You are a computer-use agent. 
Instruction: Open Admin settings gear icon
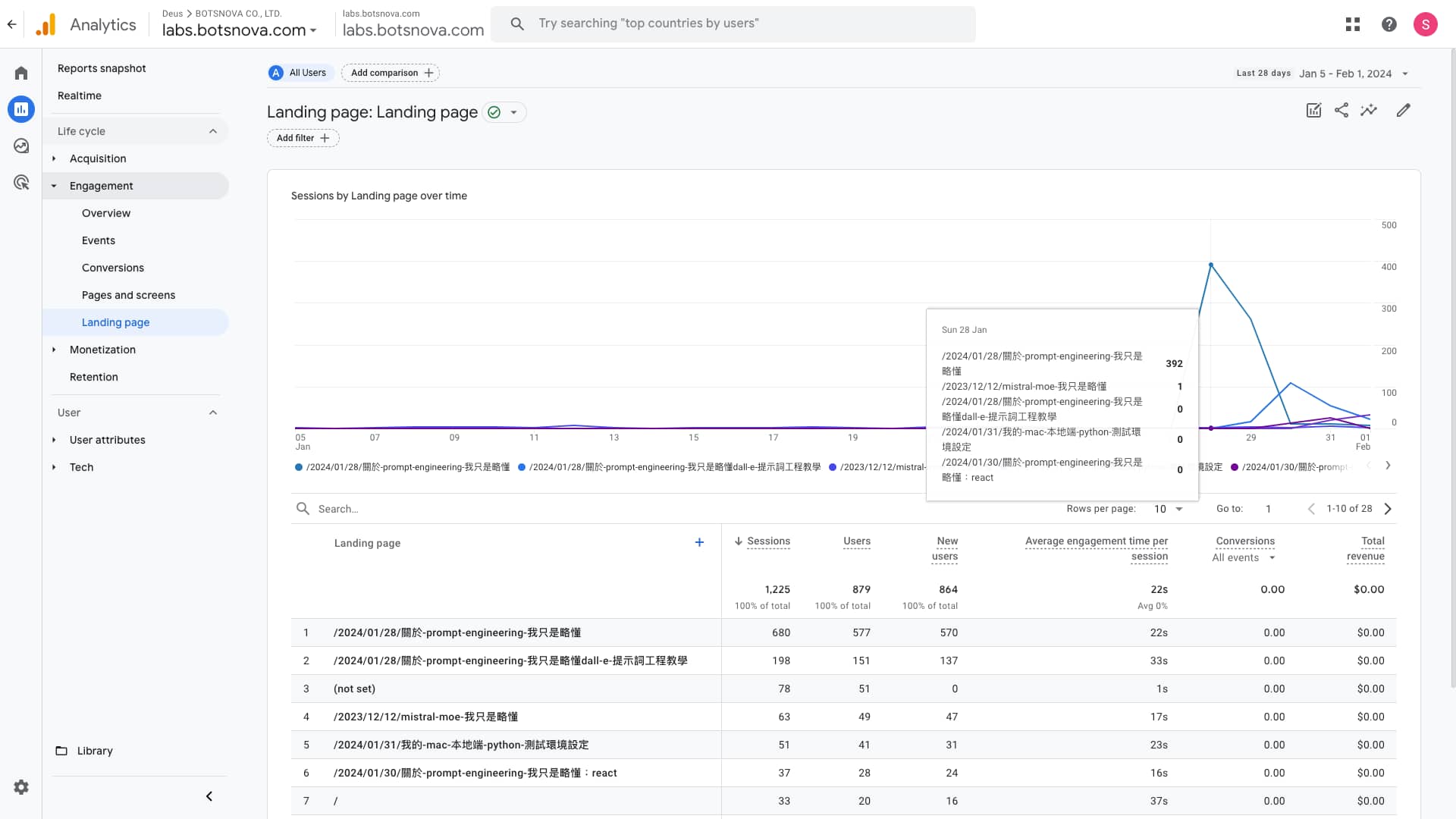coord(21,787)
